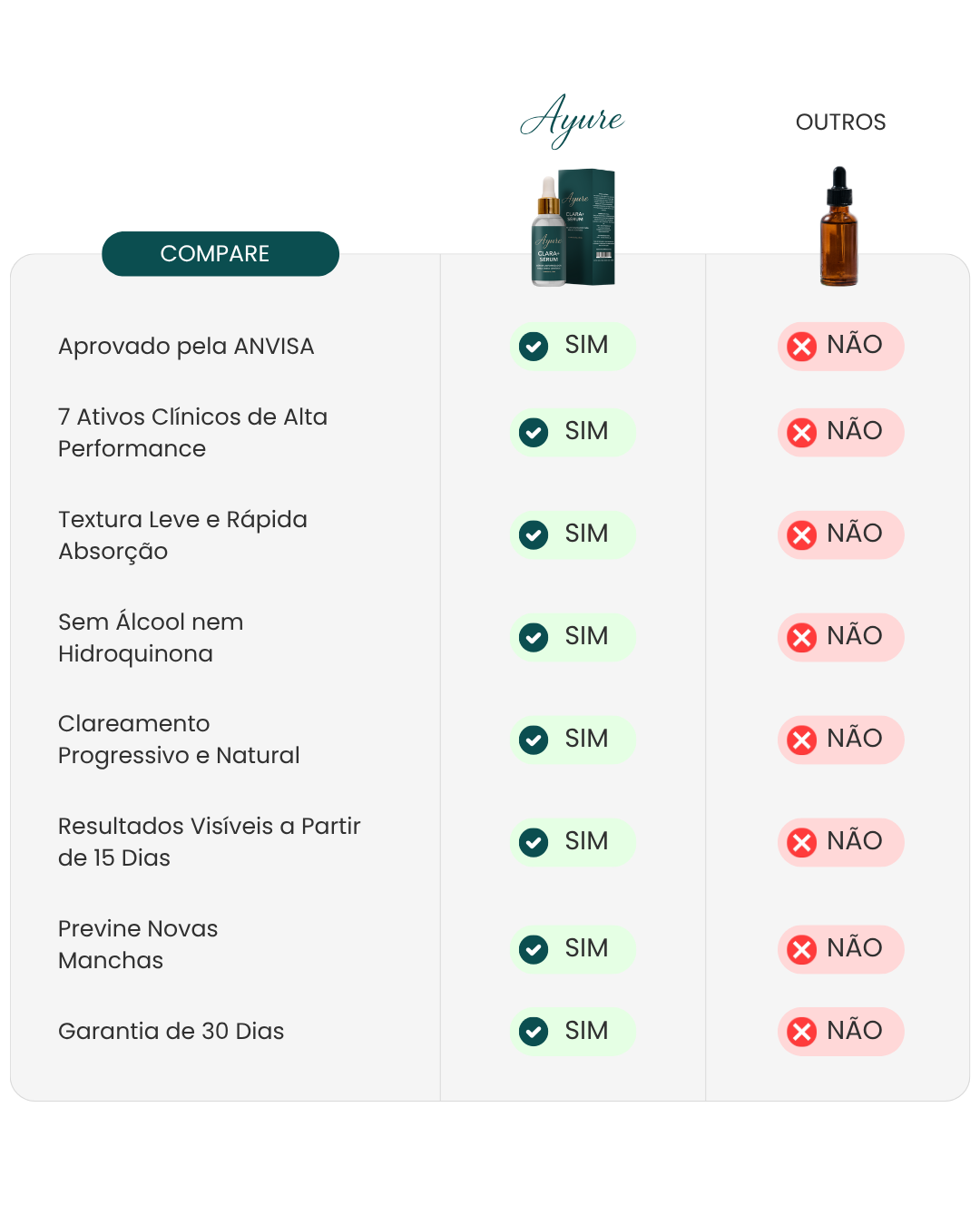
Task: Click red X for 7 Ativos Clínicos row
Action: point(802,433)
